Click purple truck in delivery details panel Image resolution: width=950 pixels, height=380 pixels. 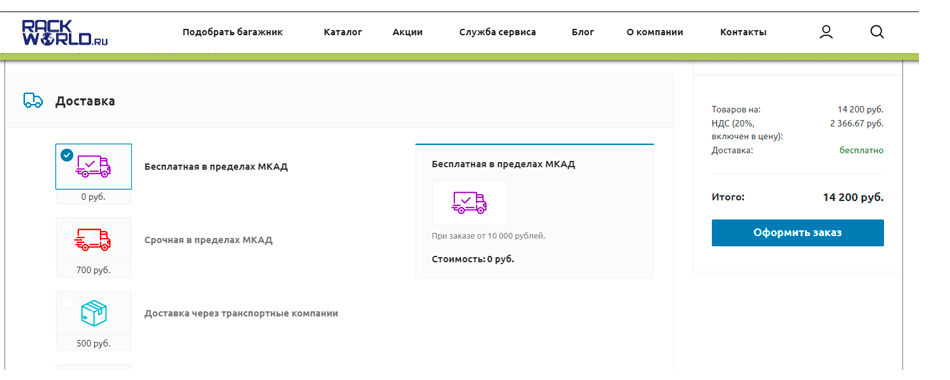coord(470,203)
